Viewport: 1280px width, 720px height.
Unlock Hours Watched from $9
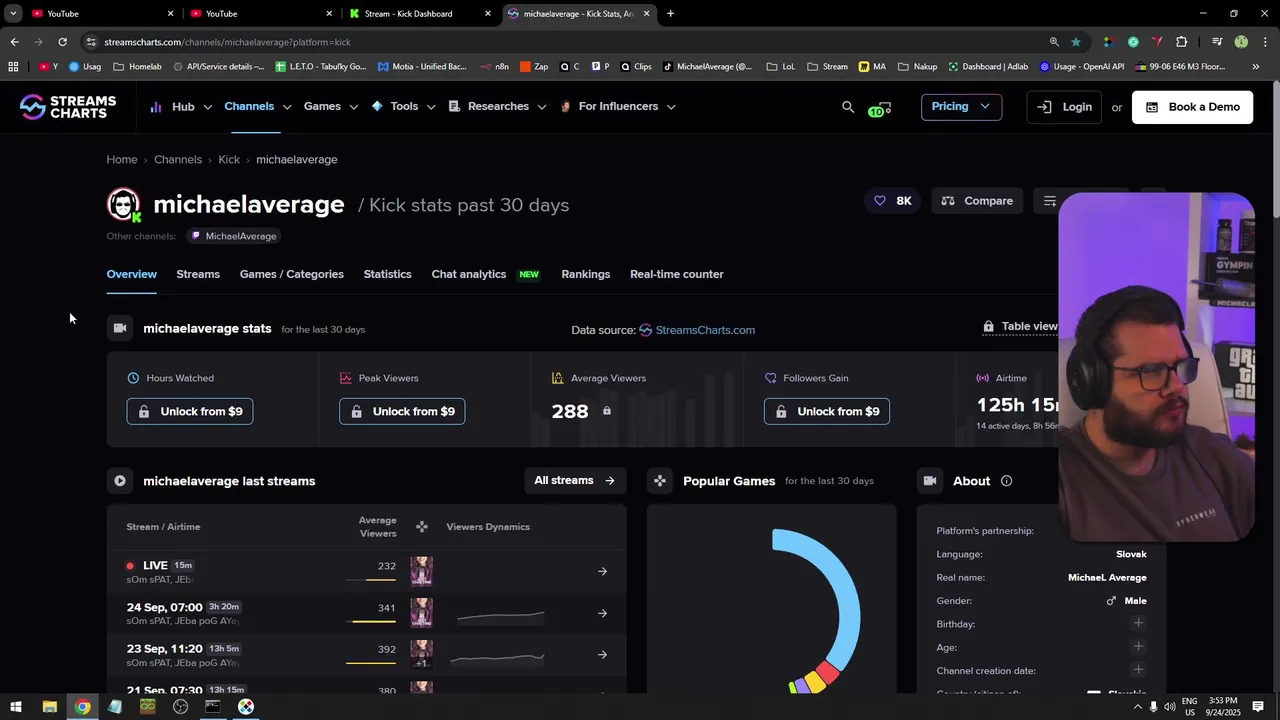[x=190, y=411]
